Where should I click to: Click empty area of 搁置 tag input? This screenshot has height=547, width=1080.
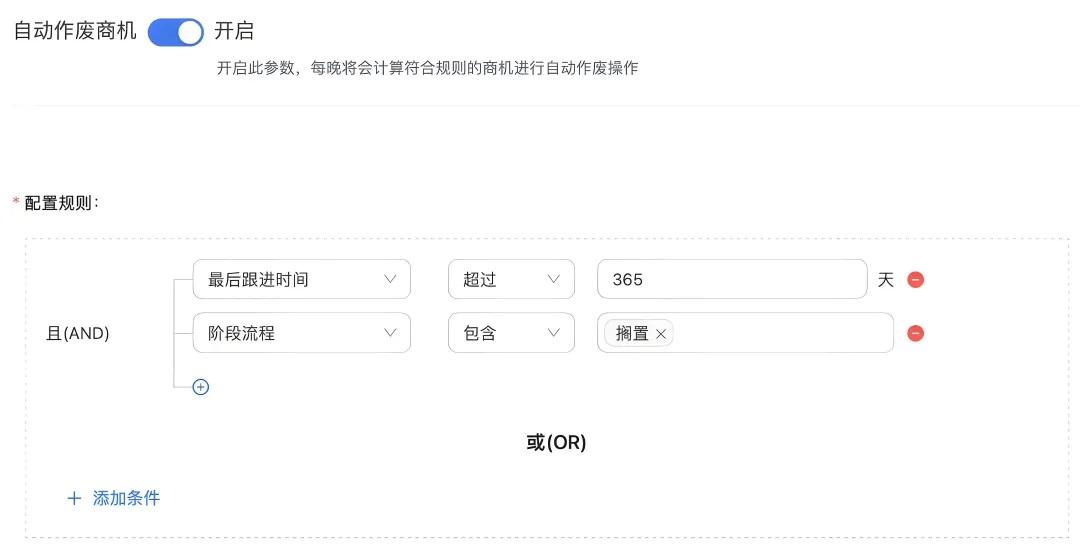782,333
